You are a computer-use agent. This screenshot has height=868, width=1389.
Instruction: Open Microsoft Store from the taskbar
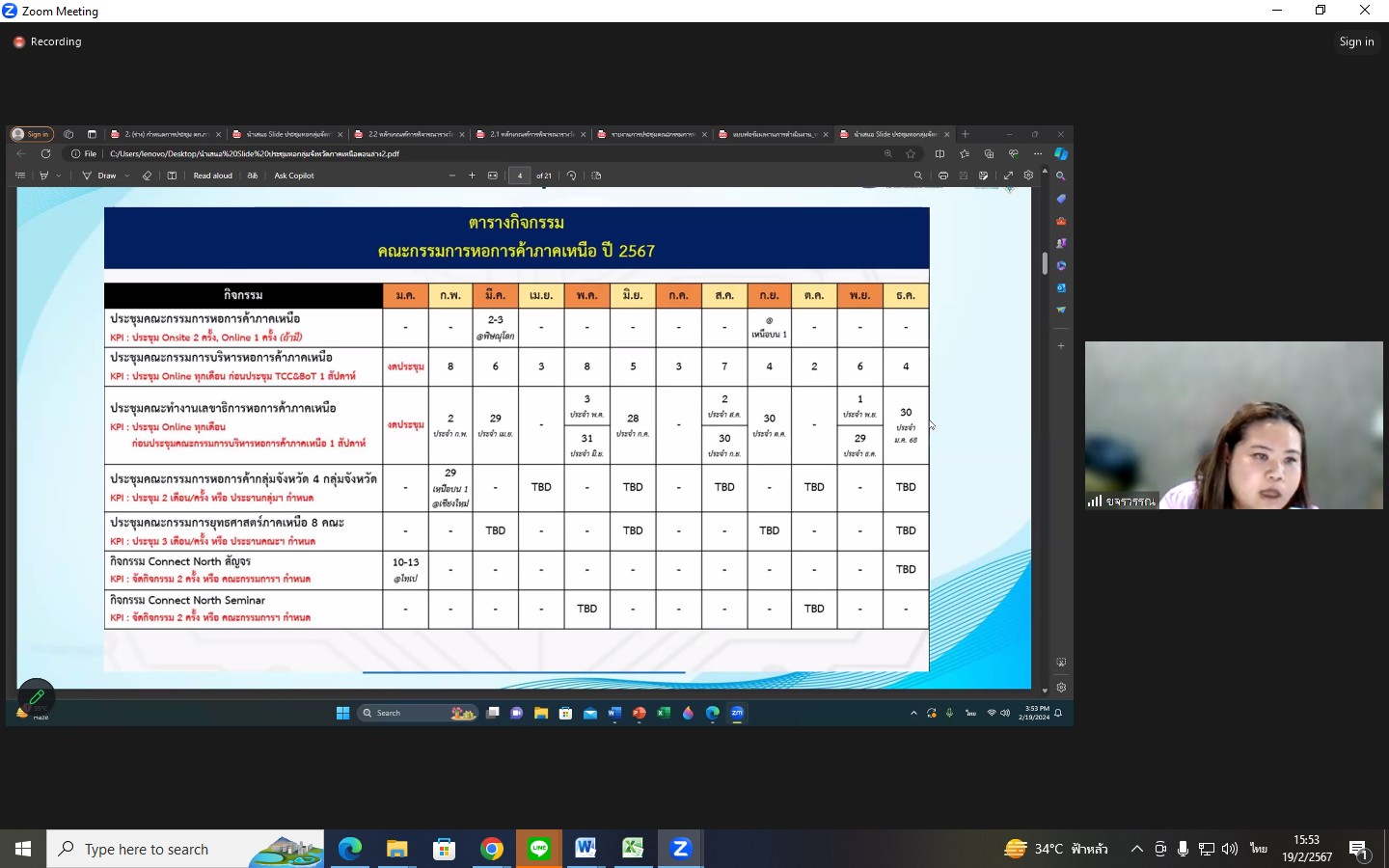(x=445, y=849)
